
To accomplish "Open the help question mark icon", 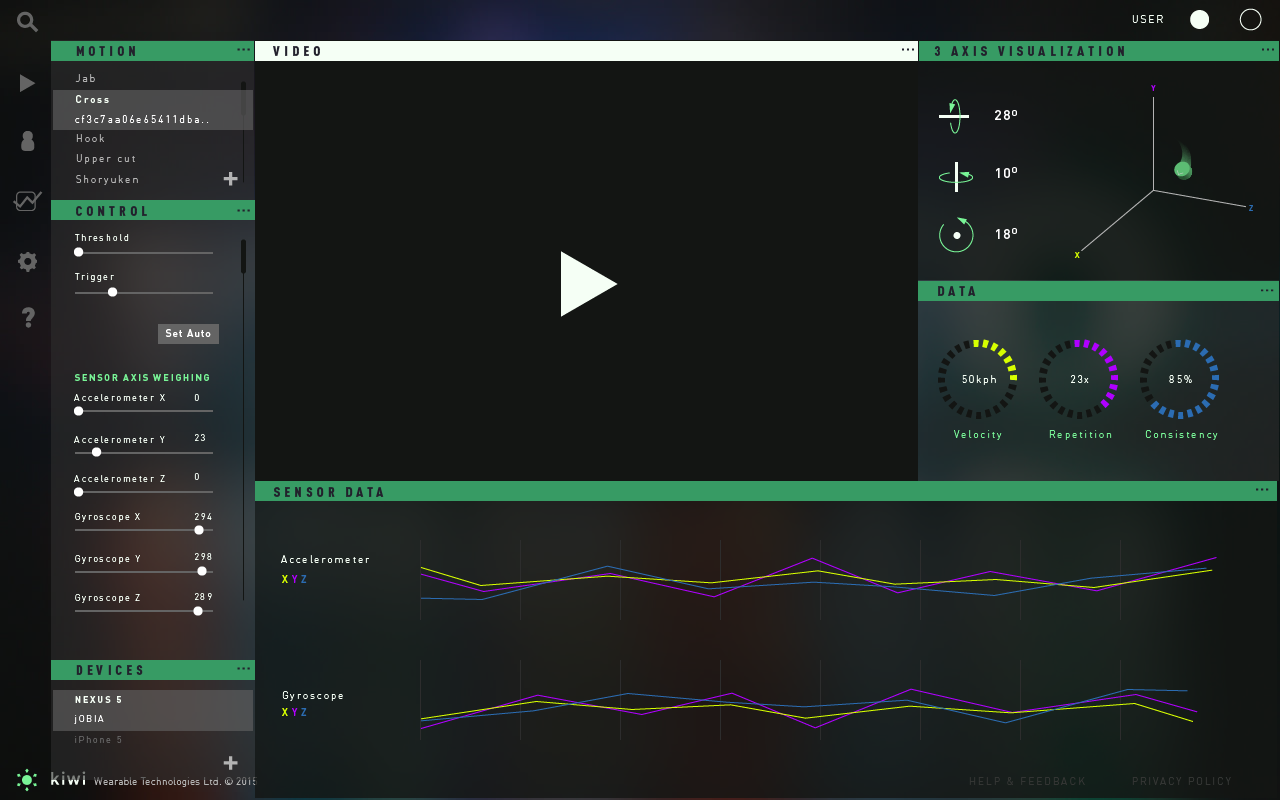I will pos(28,318).
